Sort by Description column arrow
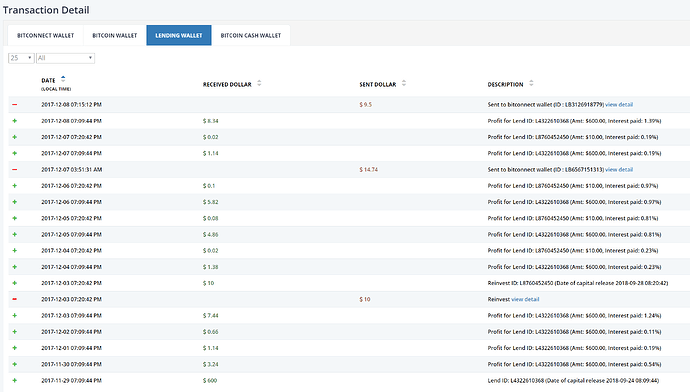 (x=531, y=83)
